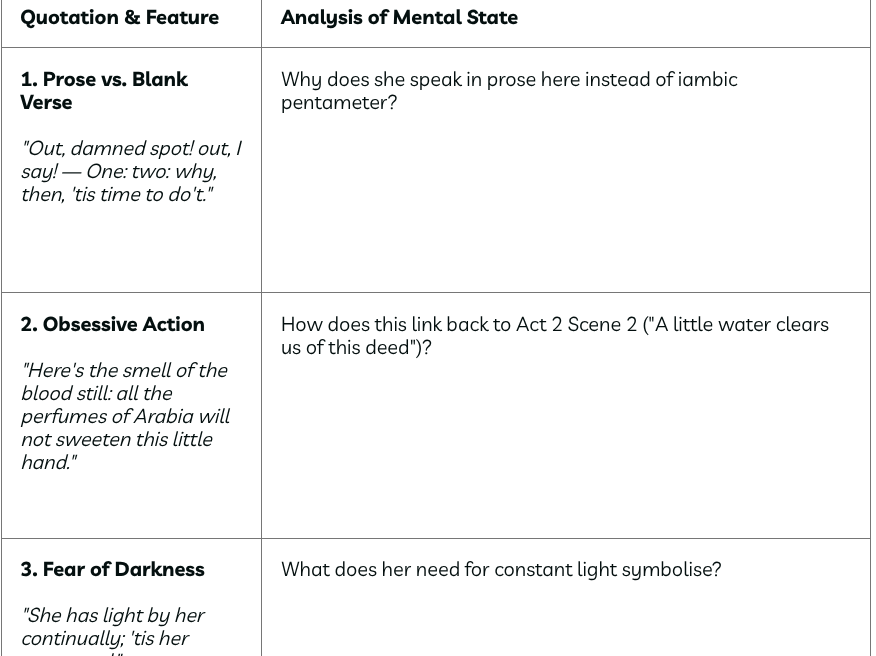Select the "1. Prose vs. Blank Verse" heading
Viewport: 876px width, 656px height.
click(x=104, y=90)
